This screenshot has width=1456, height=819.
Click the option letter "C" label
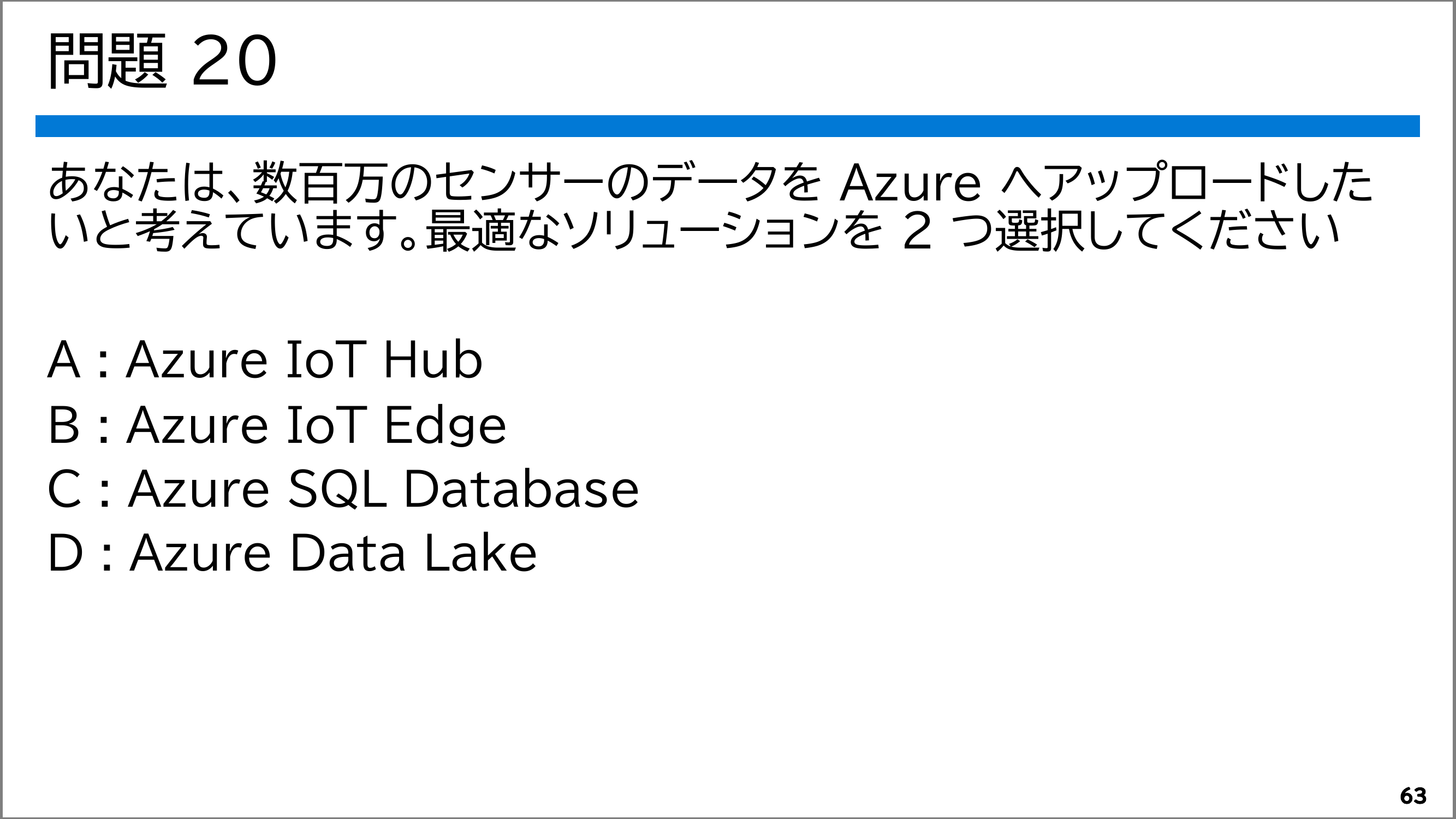[64, 489]
